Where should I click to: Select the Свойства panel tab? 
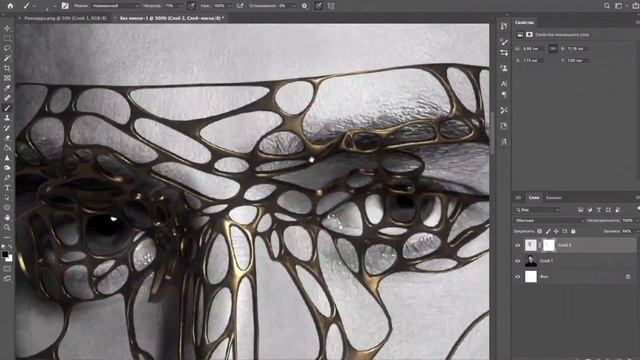524,22
